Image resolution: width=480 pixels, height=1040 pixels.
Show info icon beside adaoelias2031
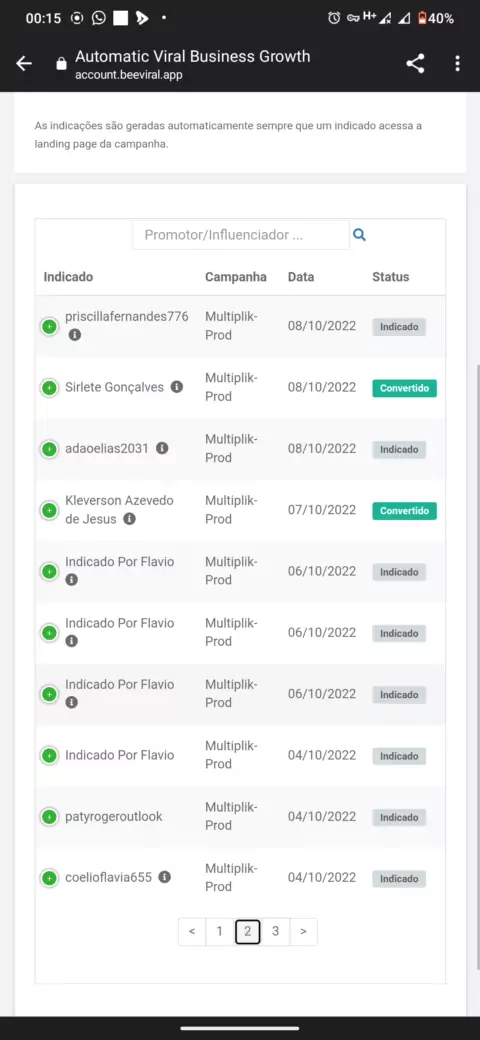(162, 448)
